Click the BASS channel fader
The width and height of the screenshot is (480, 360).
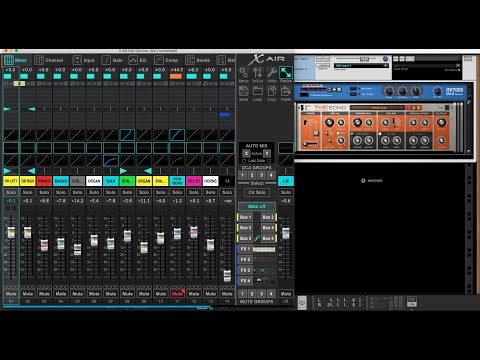61,243
